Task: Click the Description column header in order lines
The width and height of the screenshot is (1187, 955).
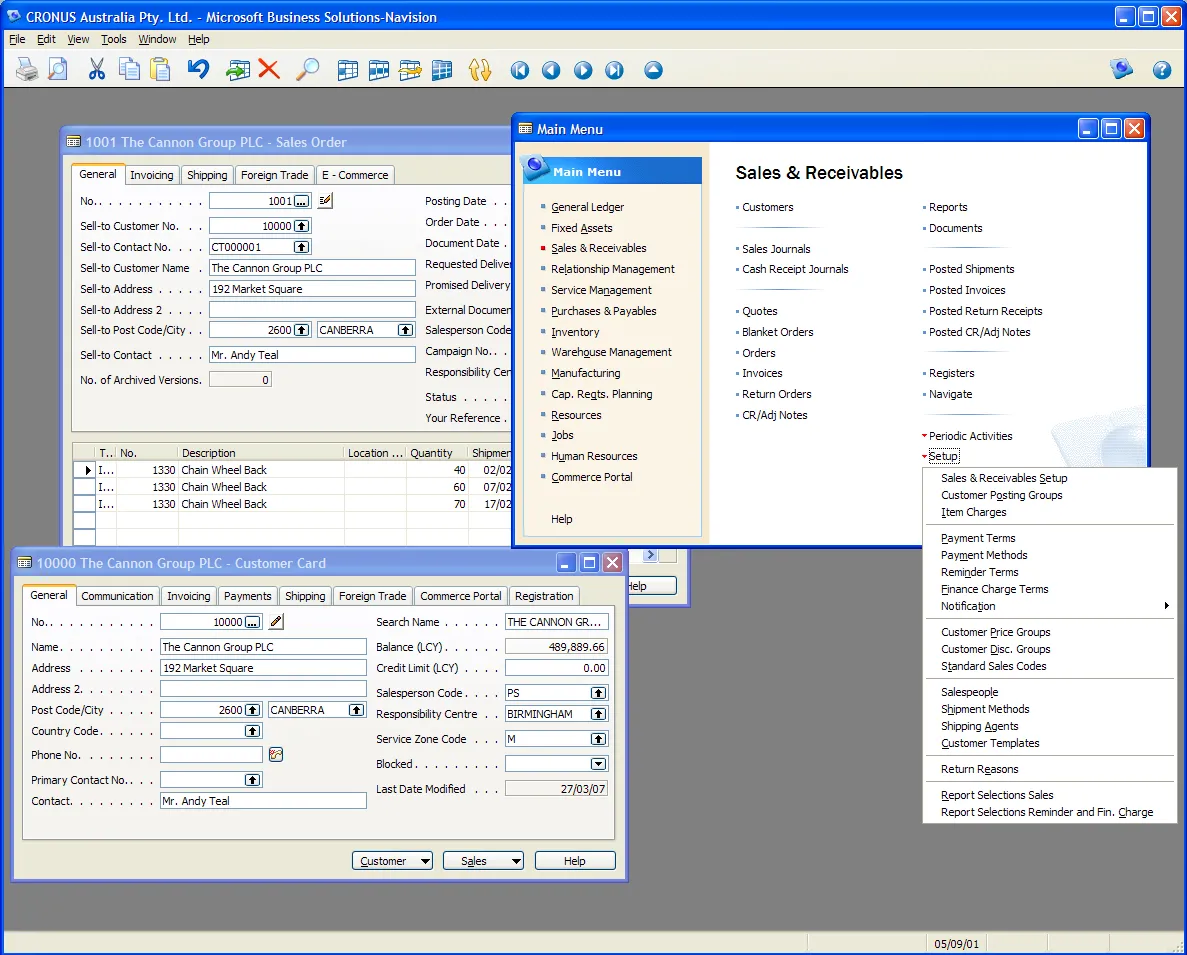Action: [261, 453]
